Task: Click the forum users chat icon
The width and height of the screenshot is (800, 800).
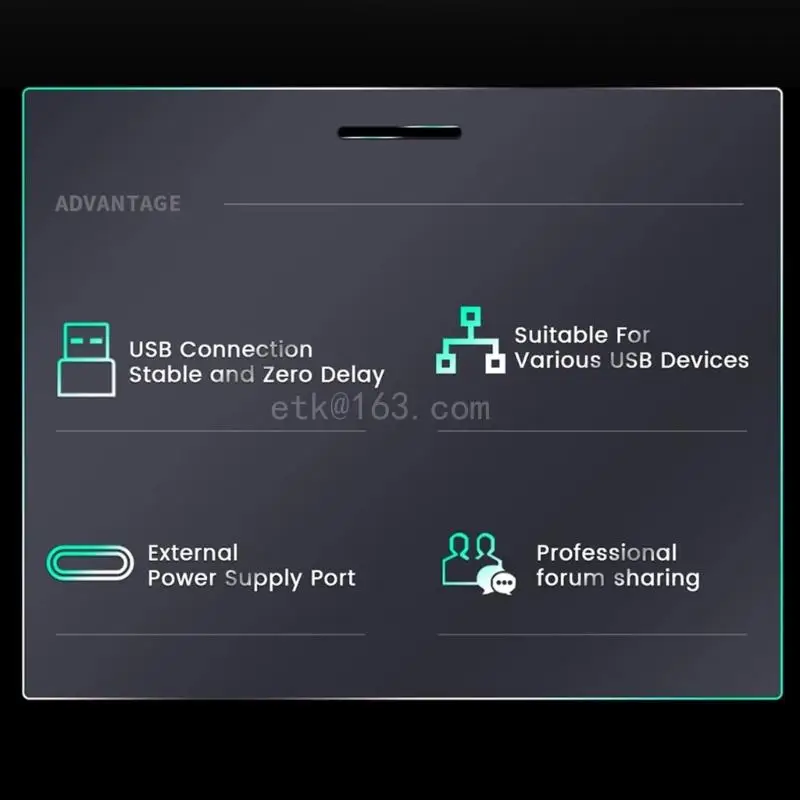Action: pyautogui.click(x=479, y=564)
